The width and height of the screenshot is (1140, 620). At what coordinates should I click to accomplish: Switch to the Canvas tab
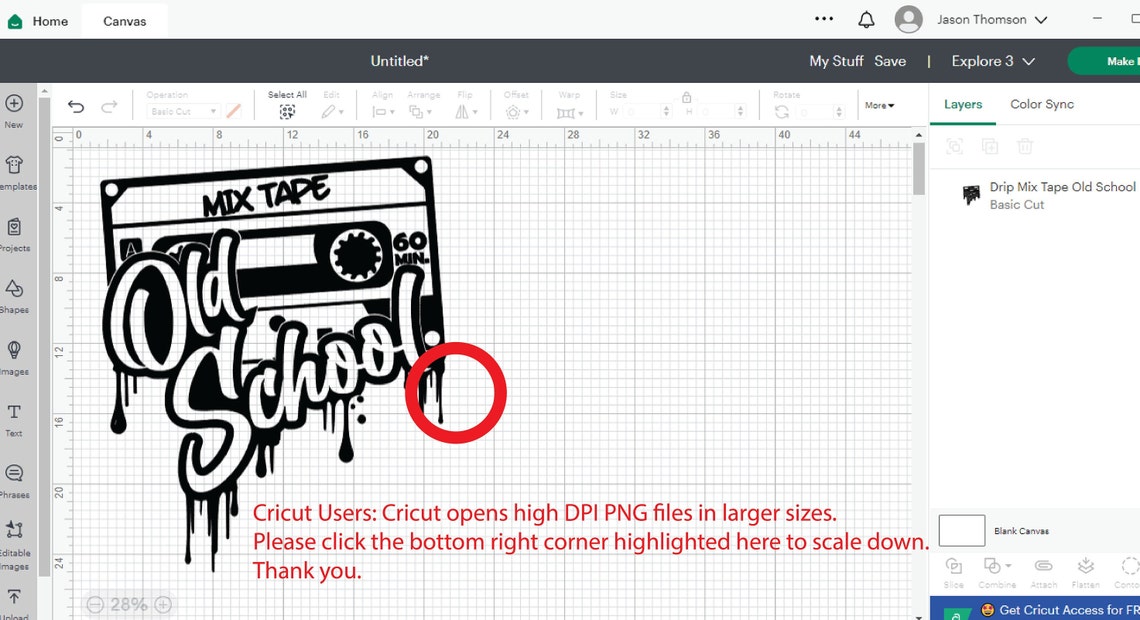[124, 21]
